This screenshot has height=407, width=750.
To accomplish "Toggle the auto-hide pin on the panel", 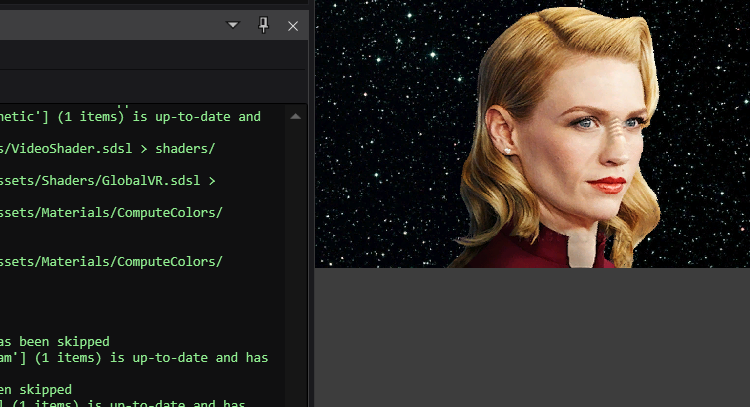I will (x=264, y=25).
